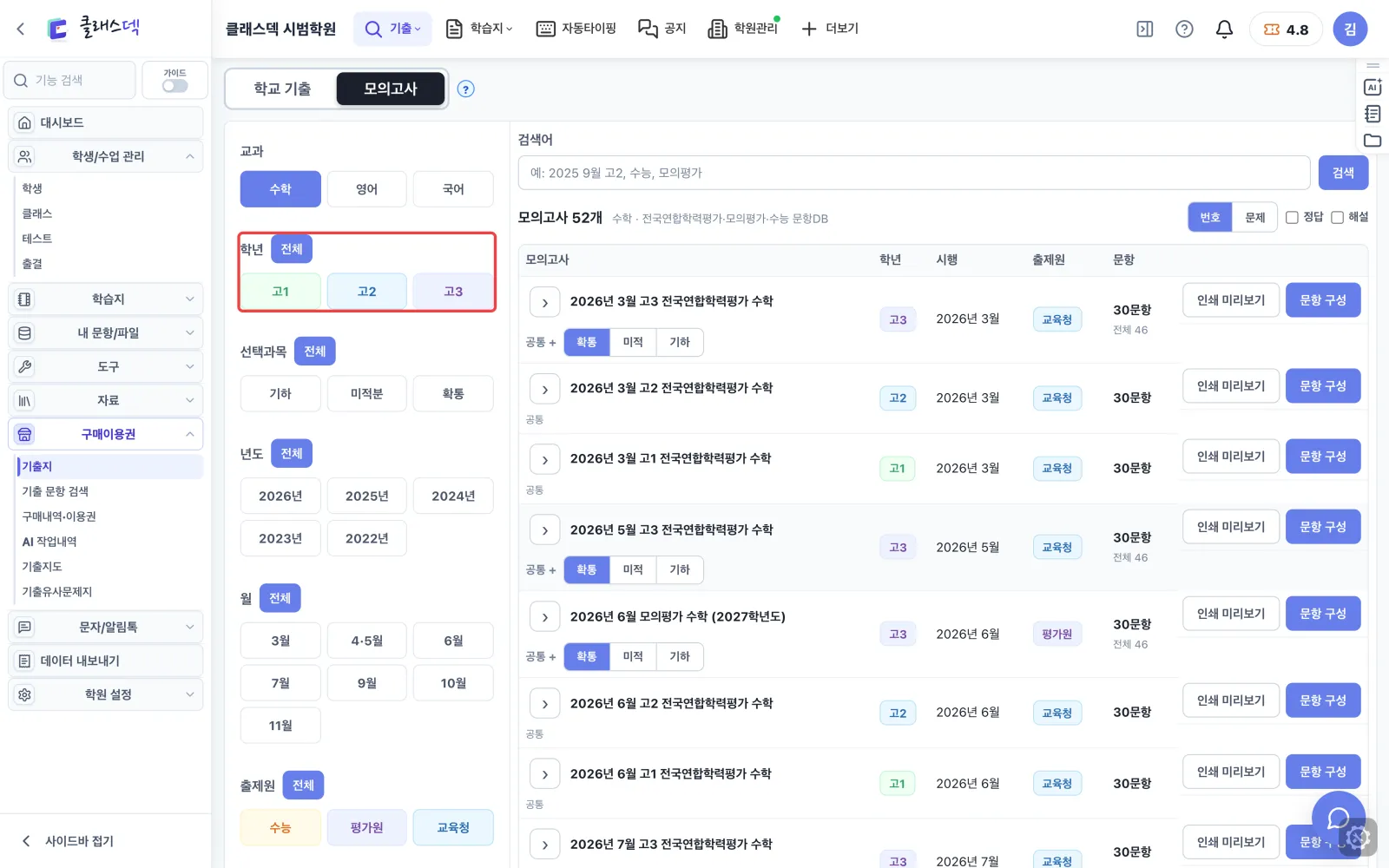Click the 검색 button

pos(1343,173)
